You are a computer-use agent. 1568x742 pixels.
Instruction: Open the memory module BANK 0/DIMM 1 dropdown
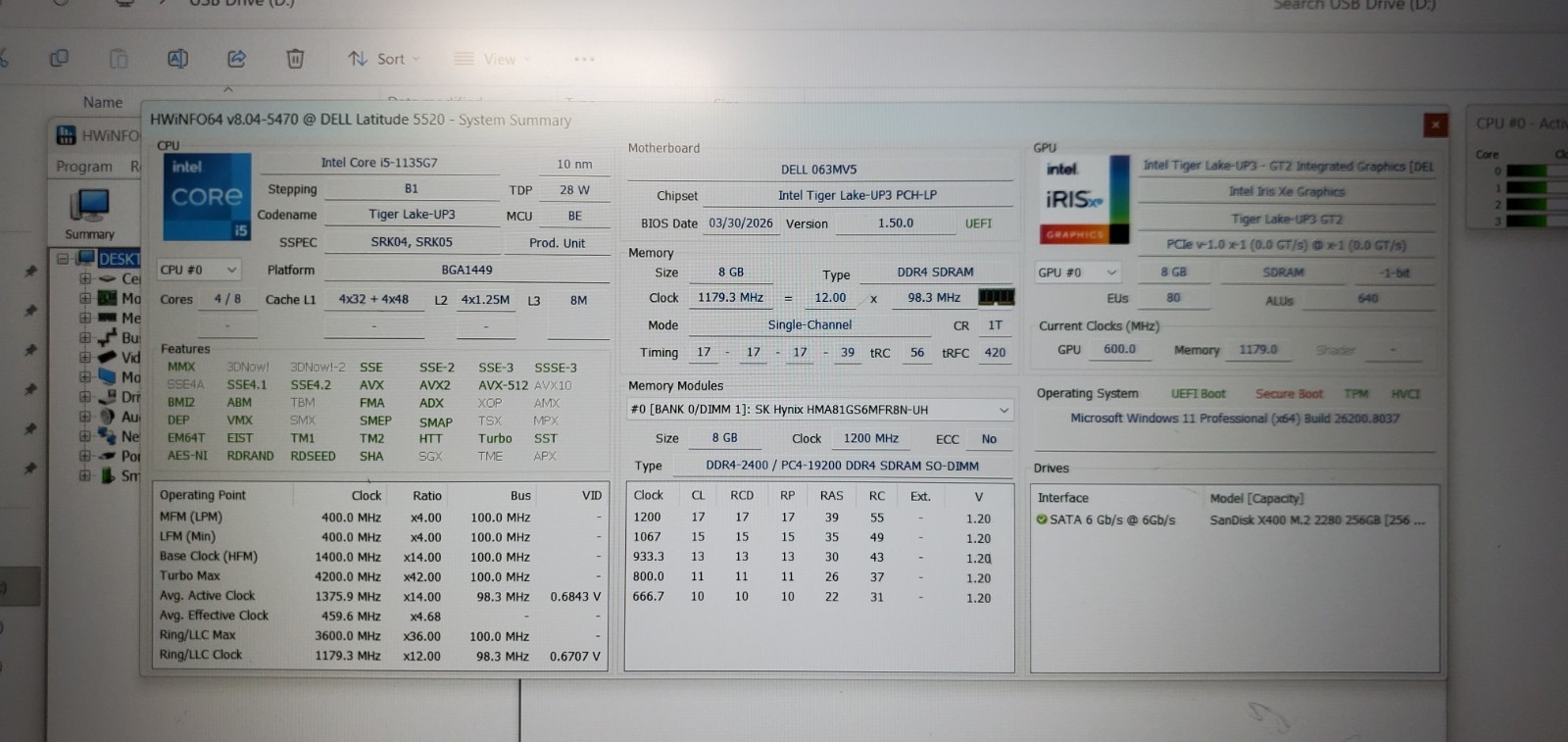point(818,410)
